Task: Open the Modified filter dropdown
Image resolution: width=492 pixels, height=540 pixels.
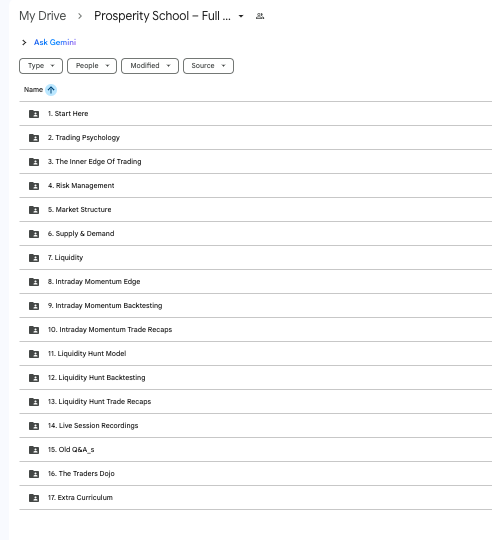Action: click(150, 66)
